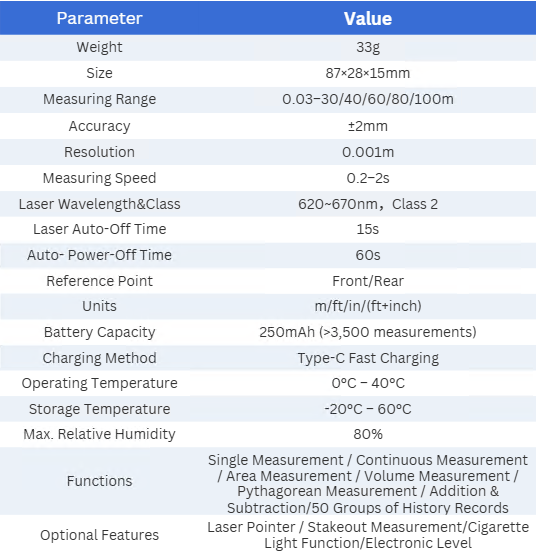This screenshot has width=536, height=558.
Task: Select the 87×28×15mm size value
Action: 368,73
